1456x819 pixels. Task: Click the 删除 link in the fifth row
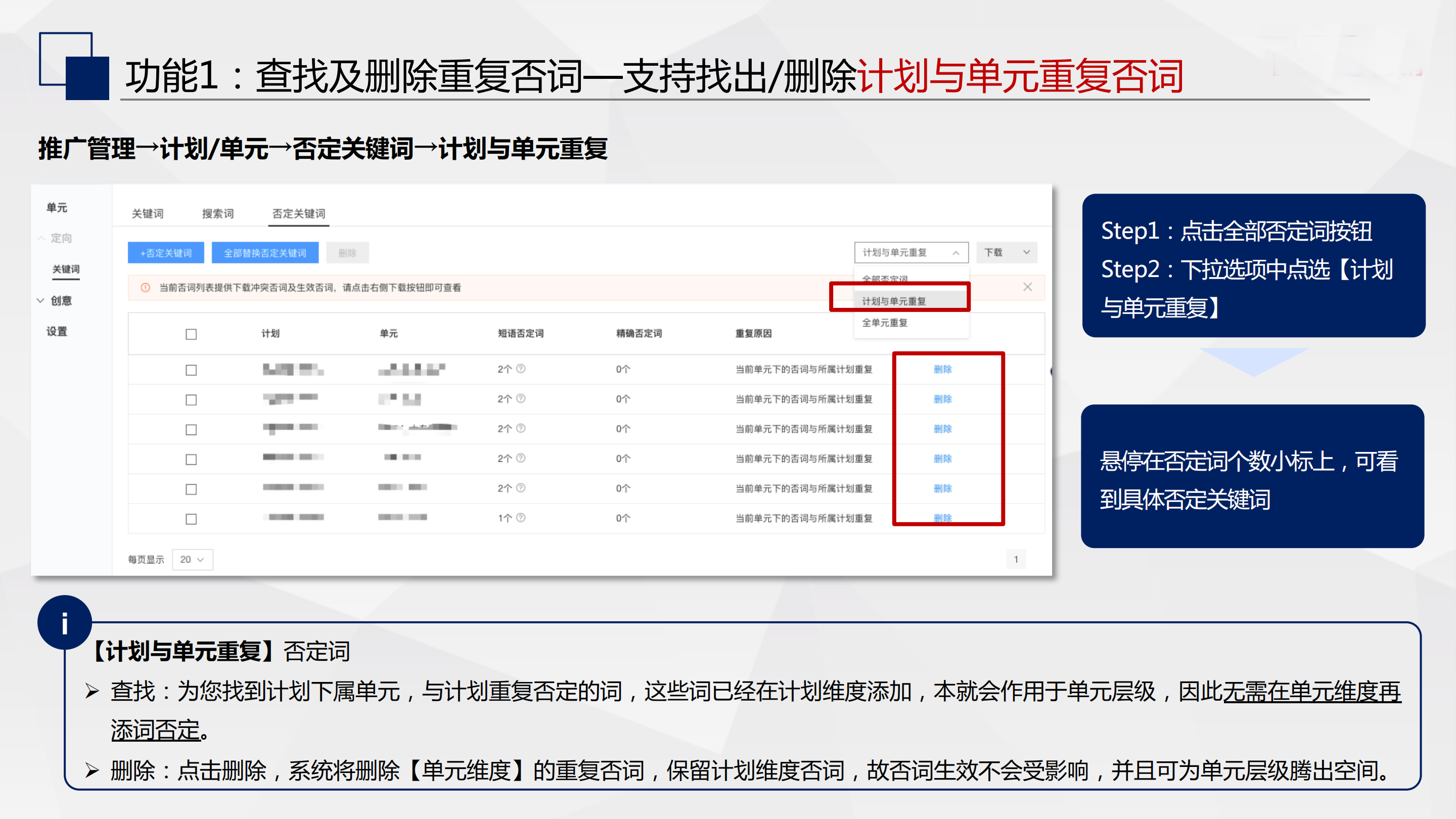(943, 488)
